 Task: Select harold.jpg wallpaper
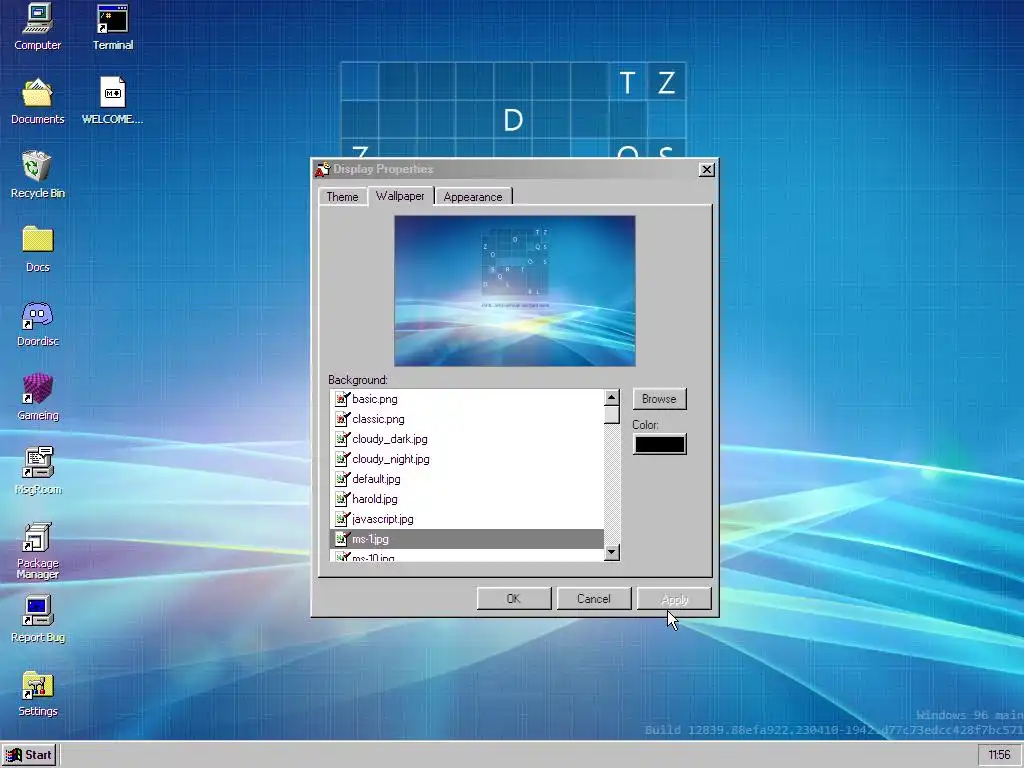[467, 499]
